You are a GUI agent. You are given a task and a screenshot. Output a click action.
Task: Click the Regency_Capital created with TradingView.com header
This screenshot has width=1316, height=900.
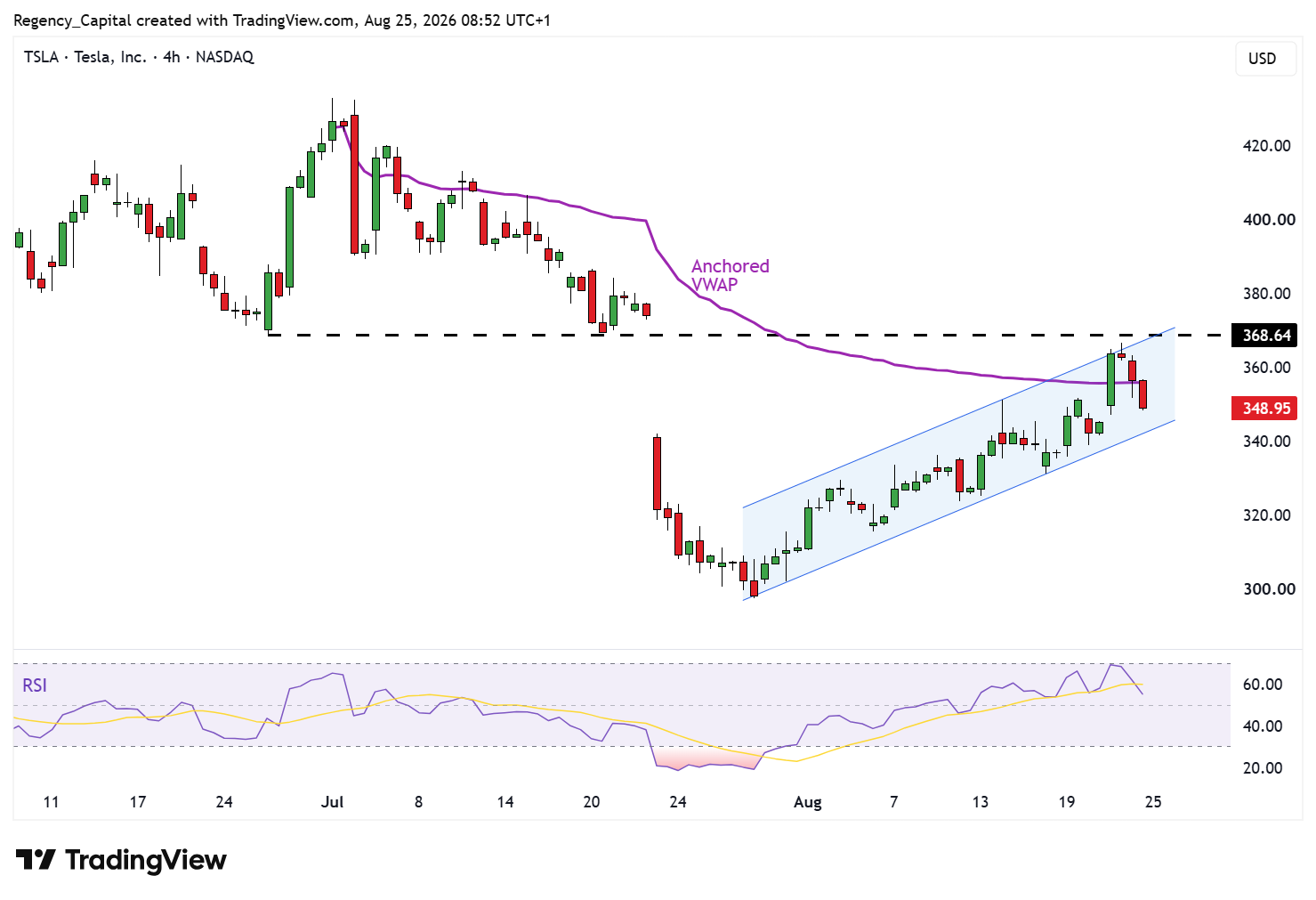tap(282, 20)
